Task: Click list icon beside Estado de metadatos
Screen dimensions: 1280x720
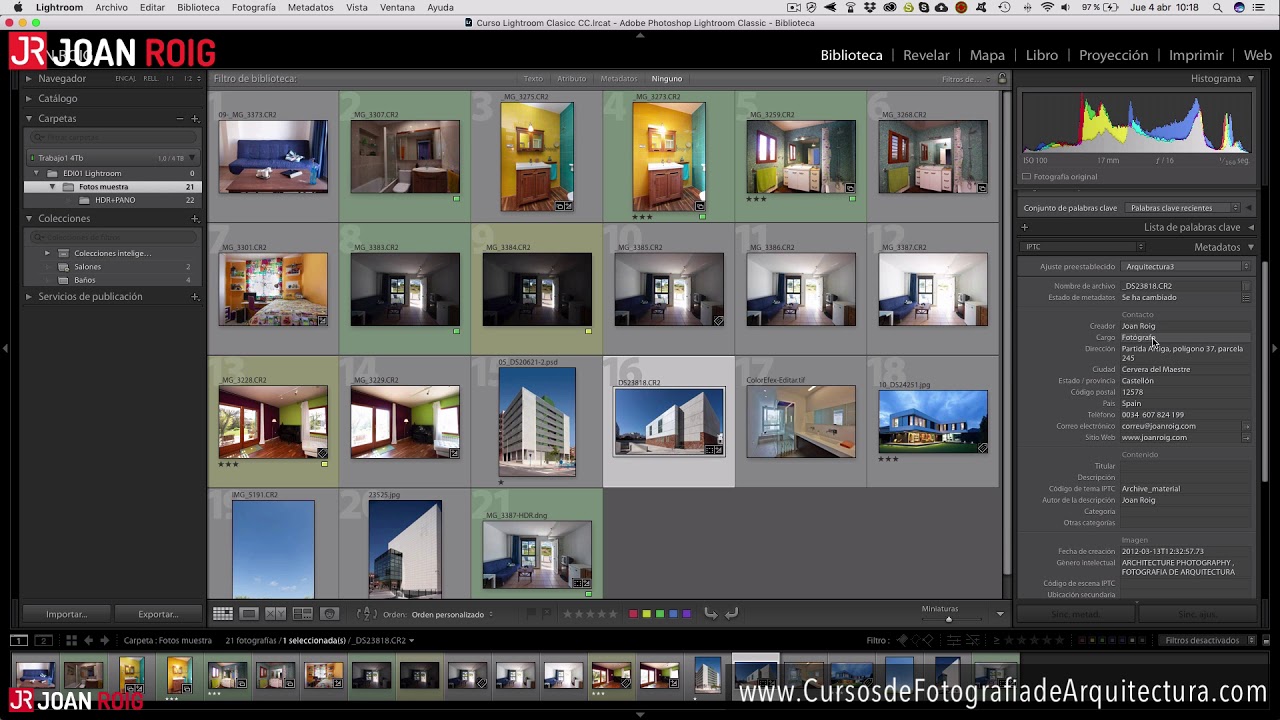Action: point(1246,297)
